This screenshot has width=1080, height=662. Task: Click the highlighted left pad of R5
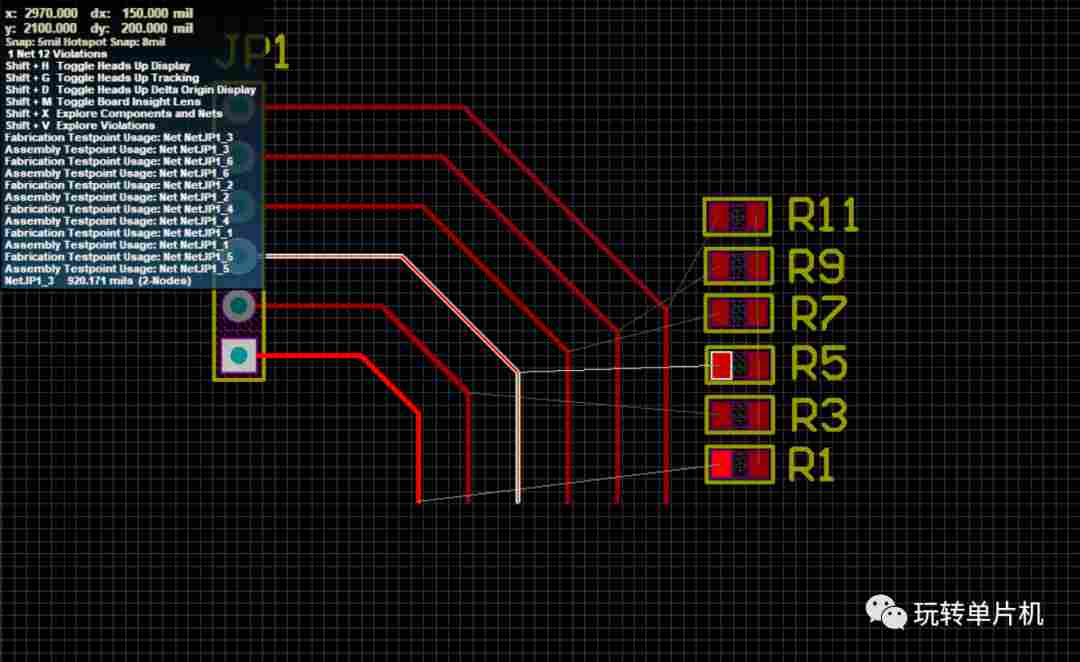(x=721, y=365)
